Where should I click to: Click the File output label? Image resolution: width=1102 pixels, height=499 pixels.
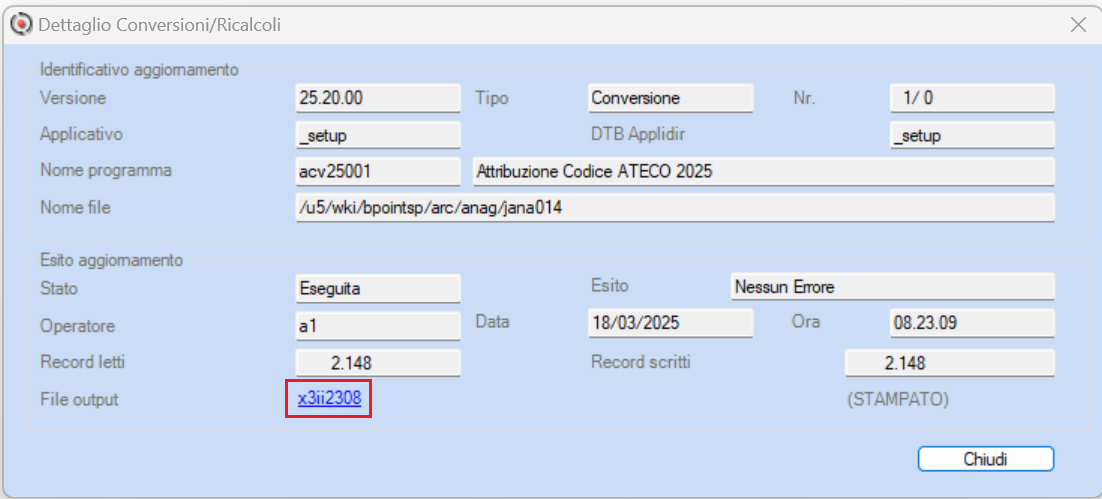point(79,399)
